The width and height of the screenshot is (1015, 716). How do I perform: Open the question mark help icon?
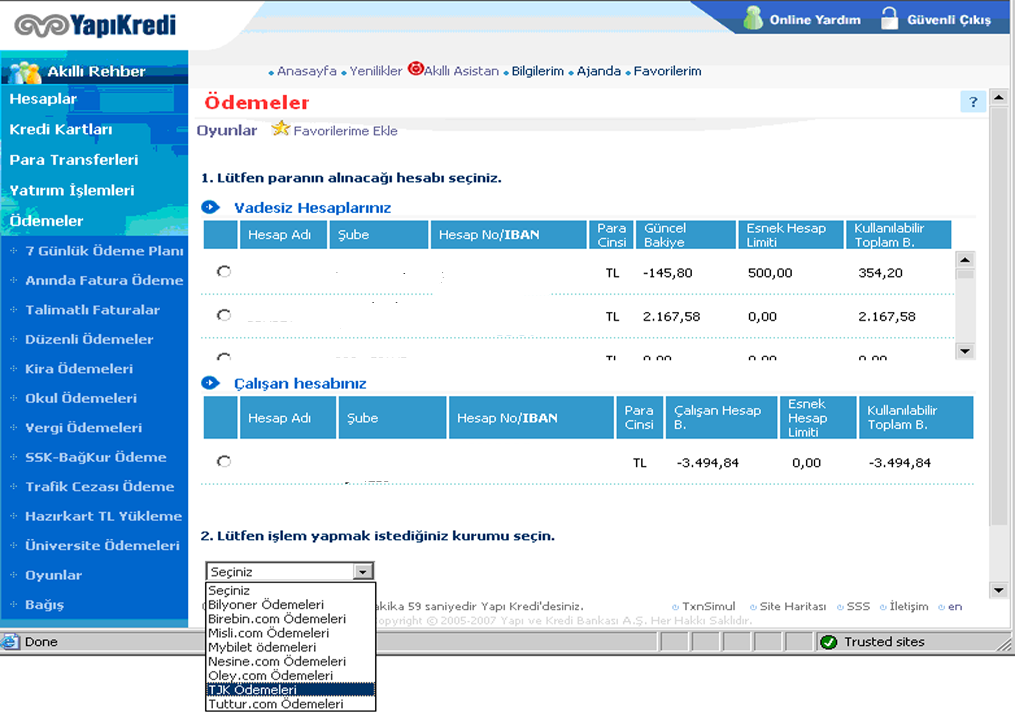coord(973,102)
